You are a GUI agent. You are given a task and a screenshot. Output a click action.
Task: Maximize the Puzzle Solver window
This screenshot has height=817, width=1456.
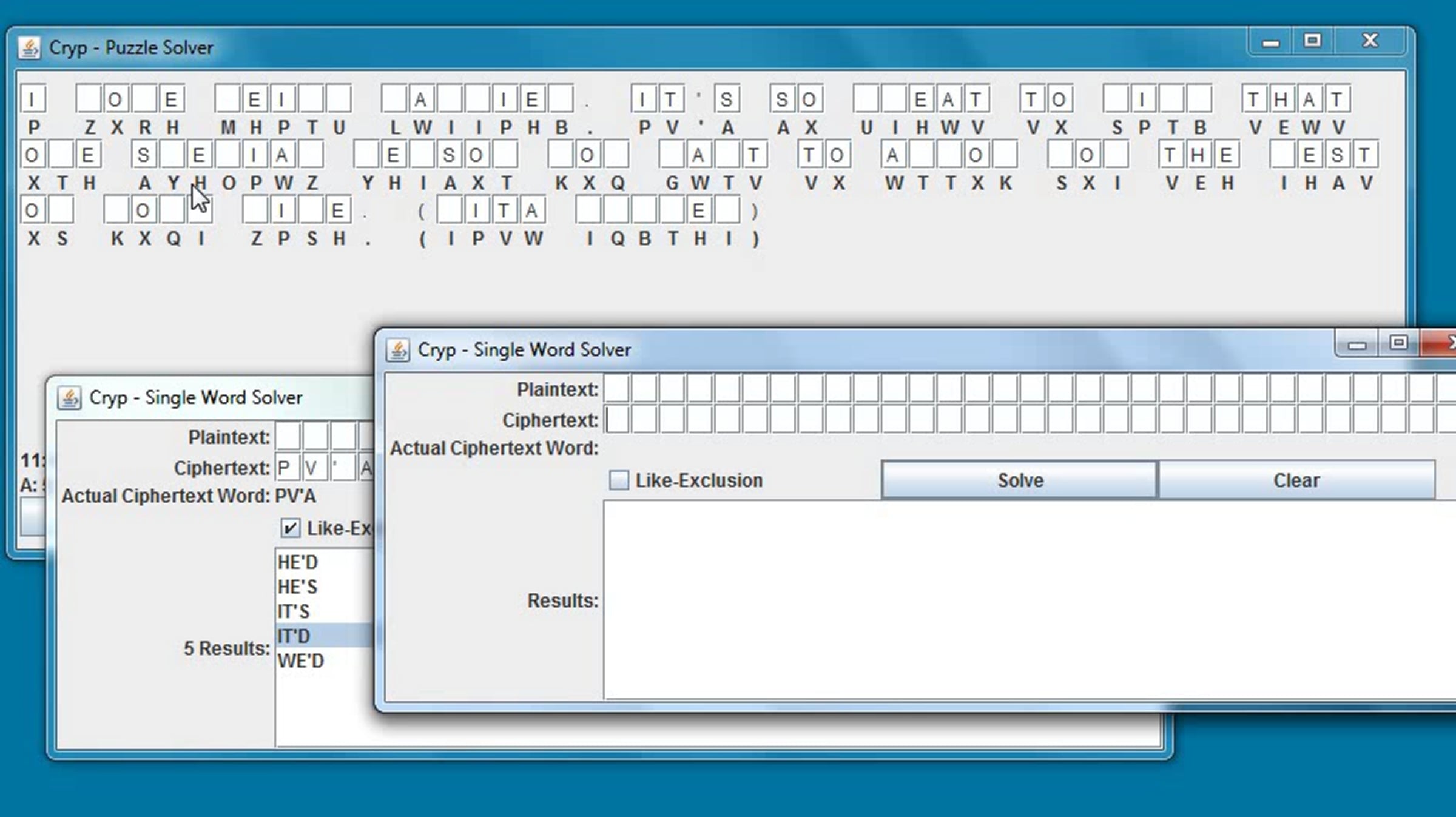point(1312,41)
